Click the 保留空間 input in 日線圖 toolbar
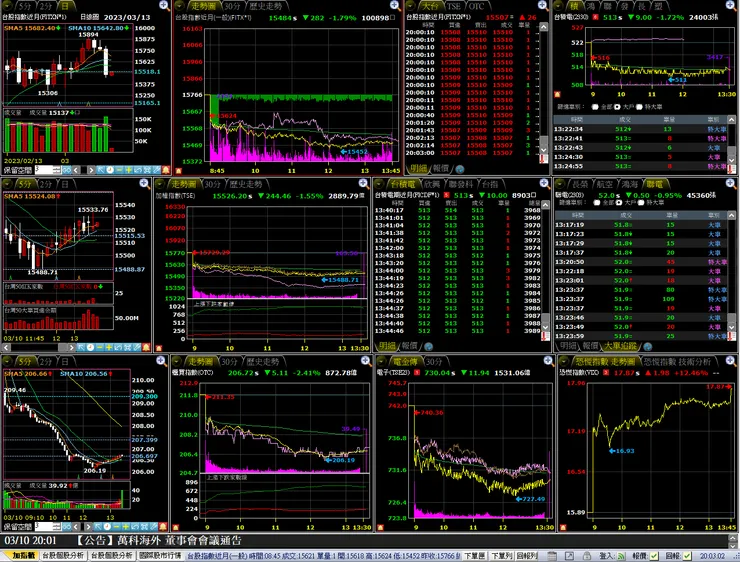The height and width of the screenshot is (562, 740). point(44,170)
